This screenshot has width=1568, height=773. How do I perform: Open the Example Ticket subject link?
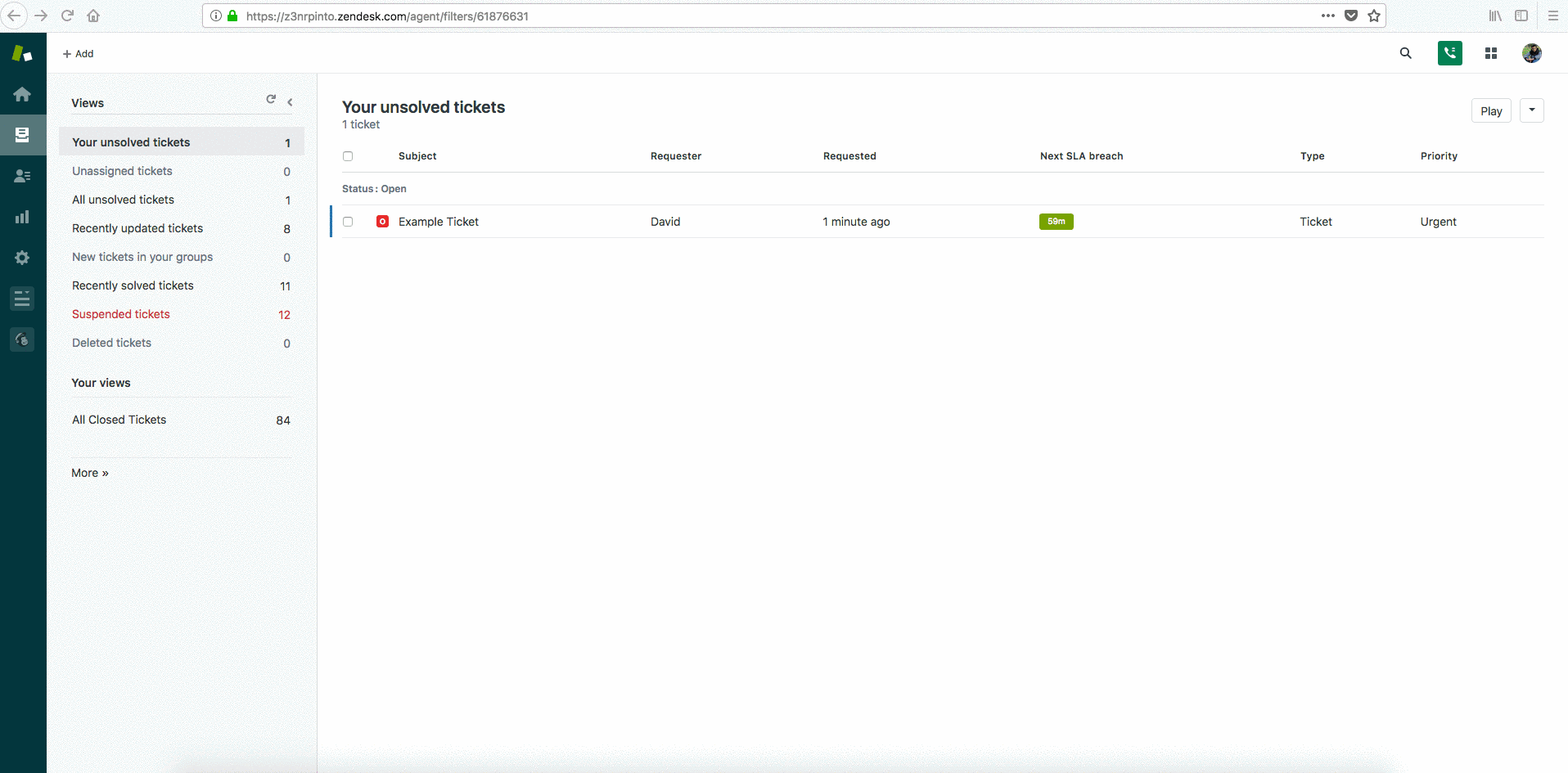[x=439, y=222]
